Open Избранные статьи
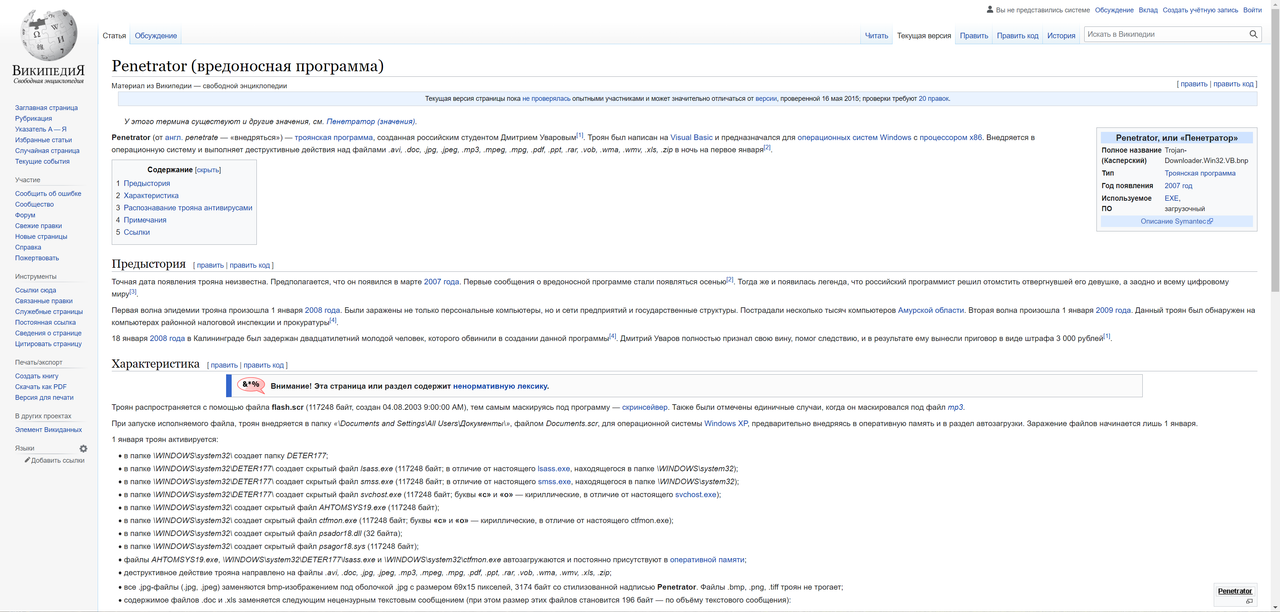The height and width of the screenshot is (612, 1280). (x=43, y=140)
